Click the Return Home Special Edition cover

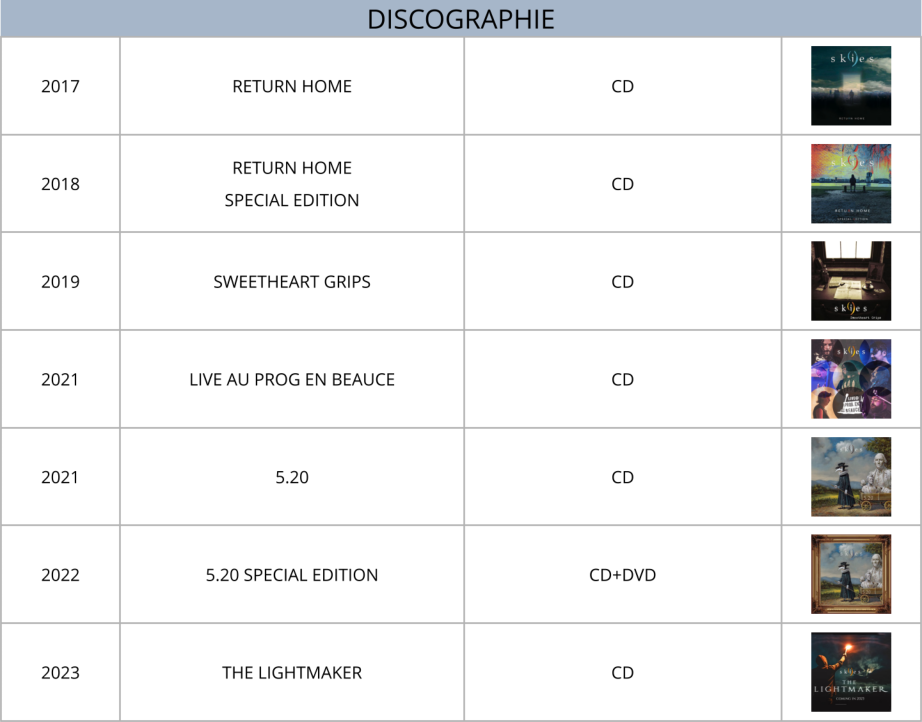coord(850,184)
